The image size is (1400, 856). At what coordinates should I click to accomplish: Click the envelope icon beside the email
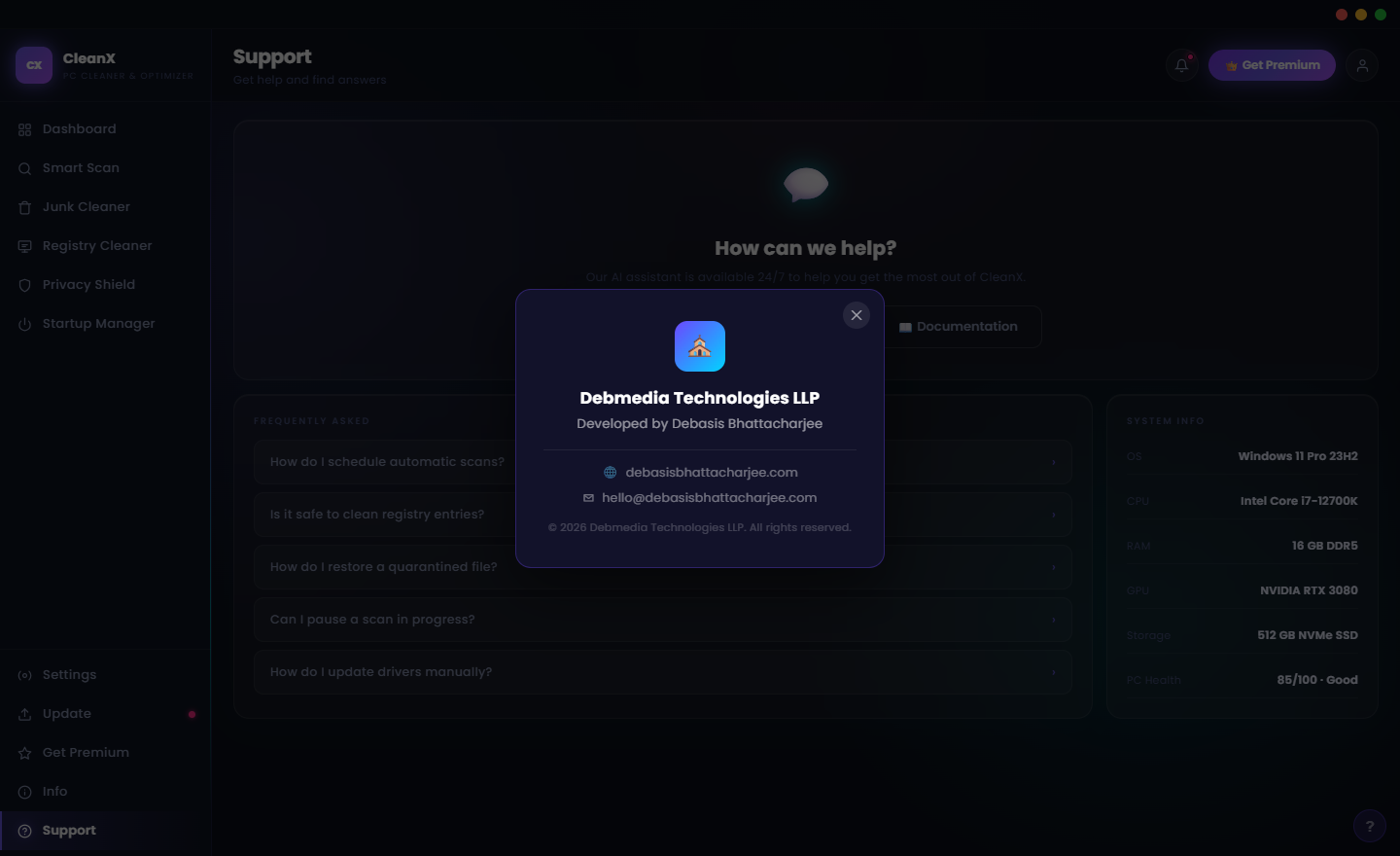click(588, 498)
